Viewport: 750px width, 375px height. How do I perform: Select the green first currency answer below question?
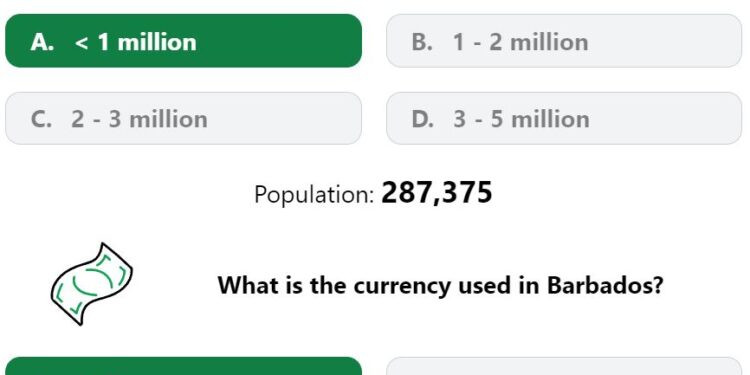click(184, 366)
